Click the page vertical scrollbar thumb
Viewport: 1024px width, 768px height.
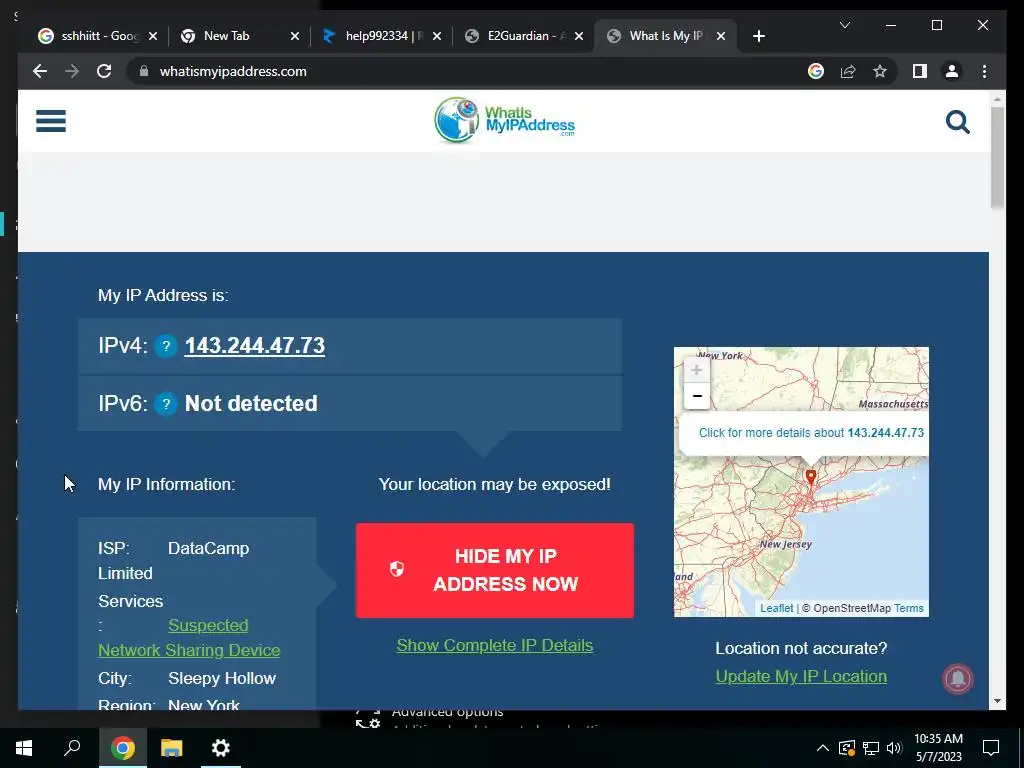[997, 157]
